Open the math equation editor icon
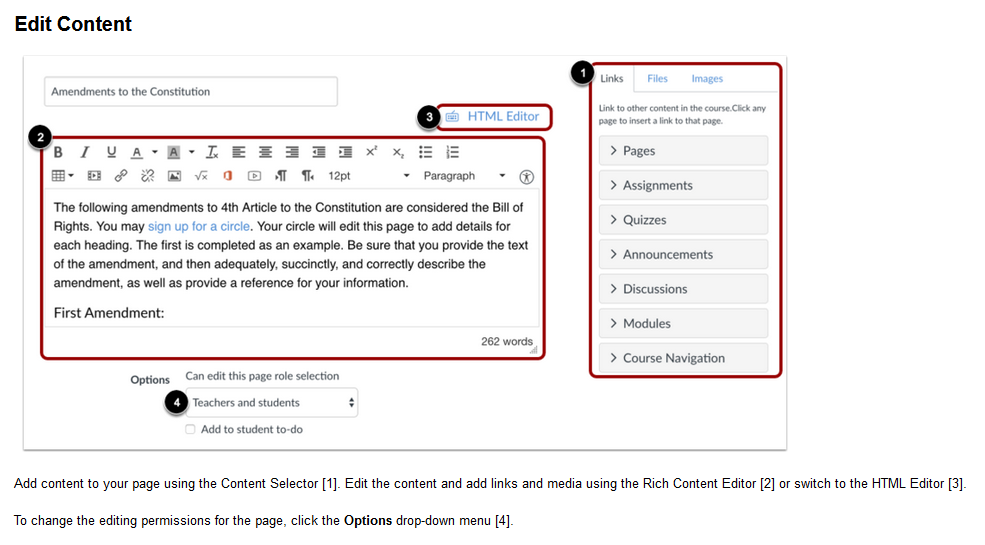The height and width of the screenshot is (545, 985). [201, 176]
